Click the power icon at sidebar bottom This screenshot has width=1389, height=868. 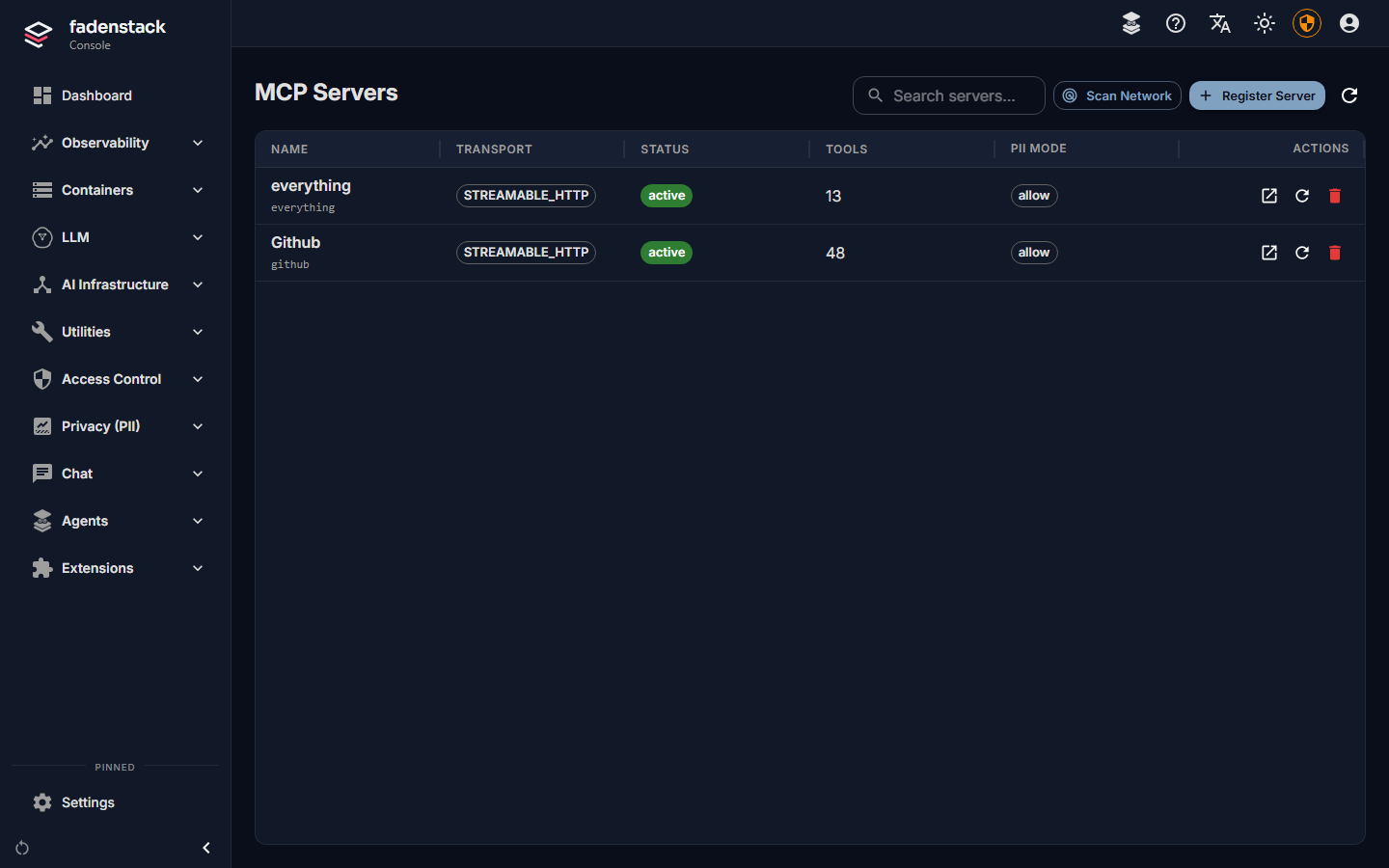click(22, 848)
